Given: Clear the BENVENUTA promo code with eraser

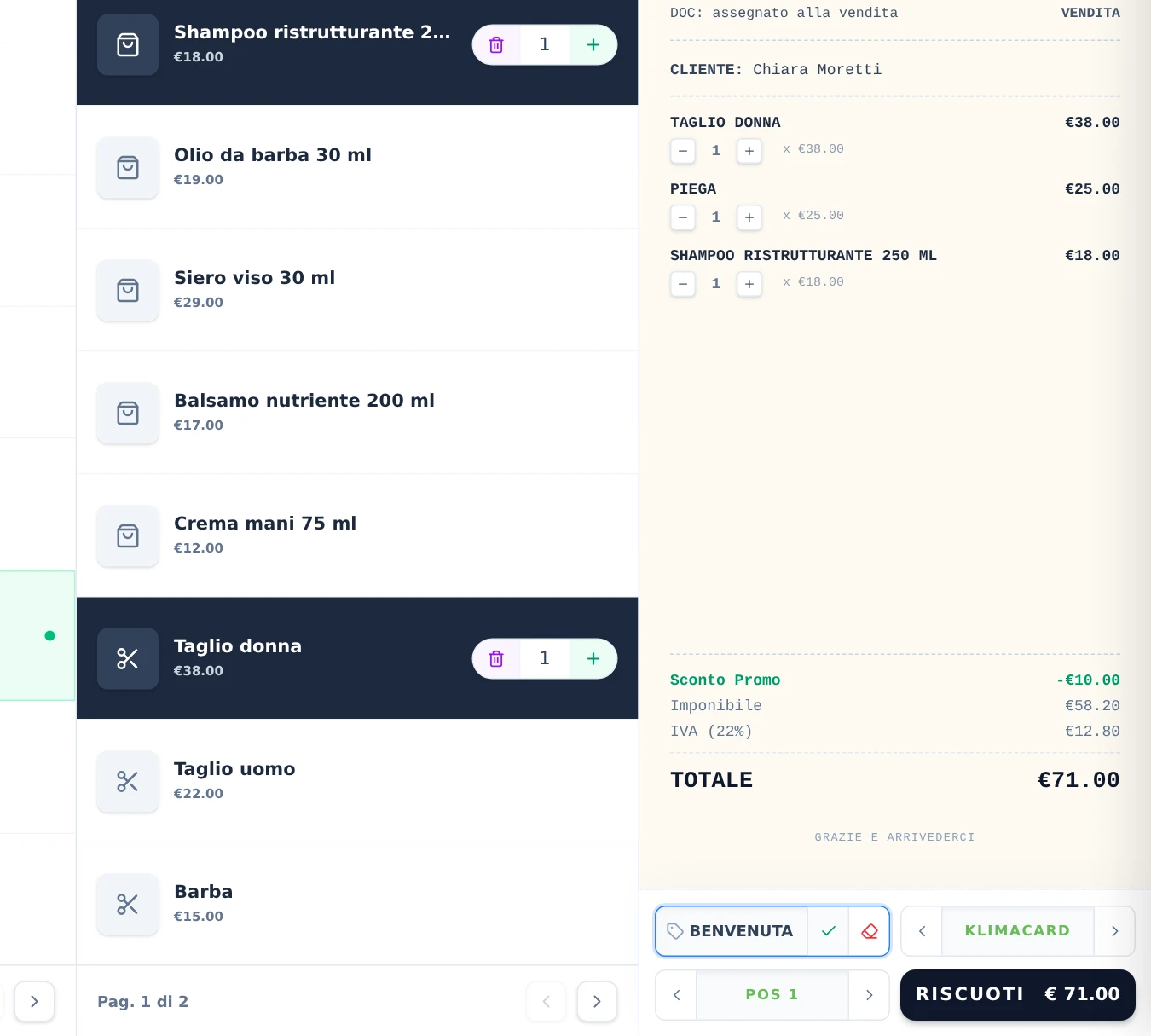Looking at the screenshot, I should click(x=869, y=931).
